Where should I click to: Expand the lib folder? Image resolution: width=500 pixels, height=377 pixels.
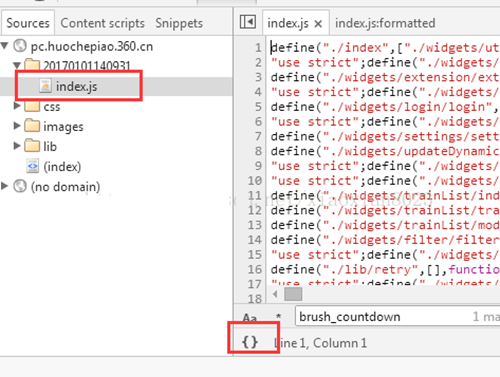point(17,146)
